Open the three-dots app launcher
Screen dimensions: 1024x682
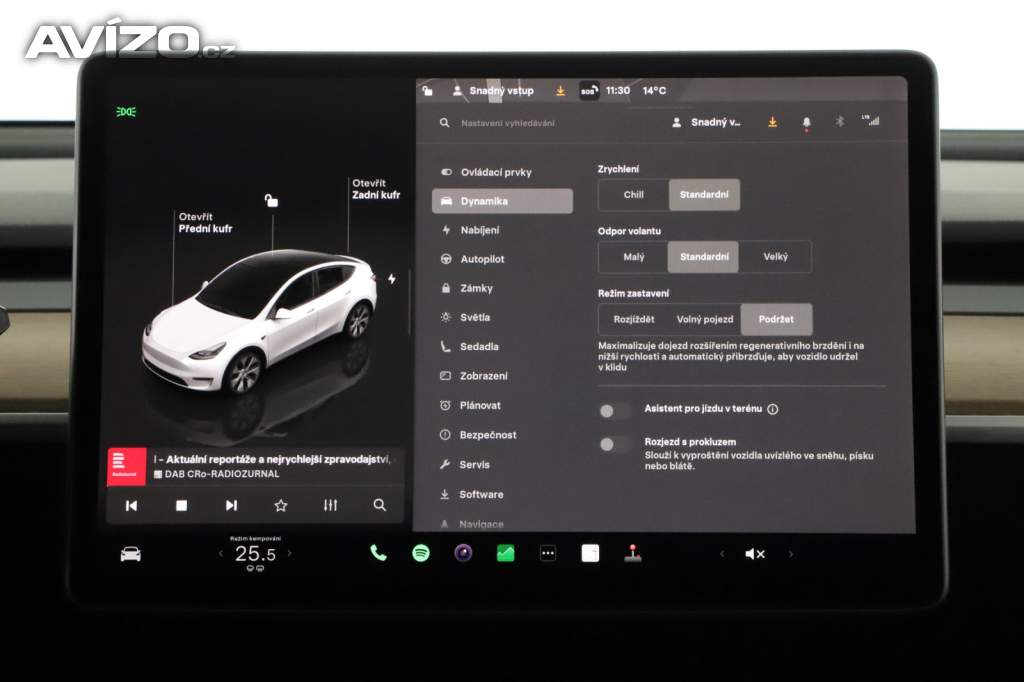click(548, 553)
